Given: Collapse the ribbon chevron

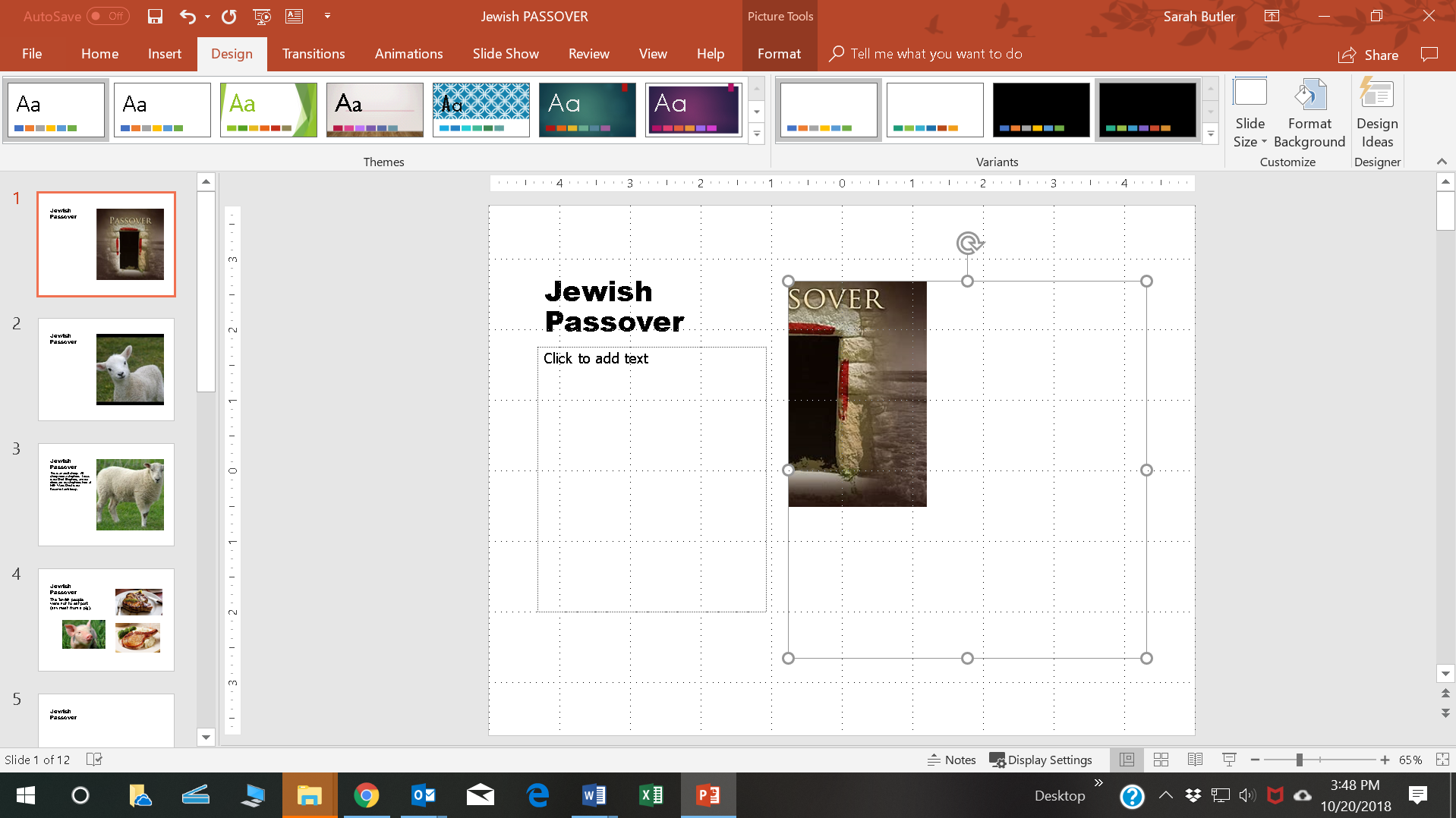Looking at the screenshot, I should tap(1442, 162).
